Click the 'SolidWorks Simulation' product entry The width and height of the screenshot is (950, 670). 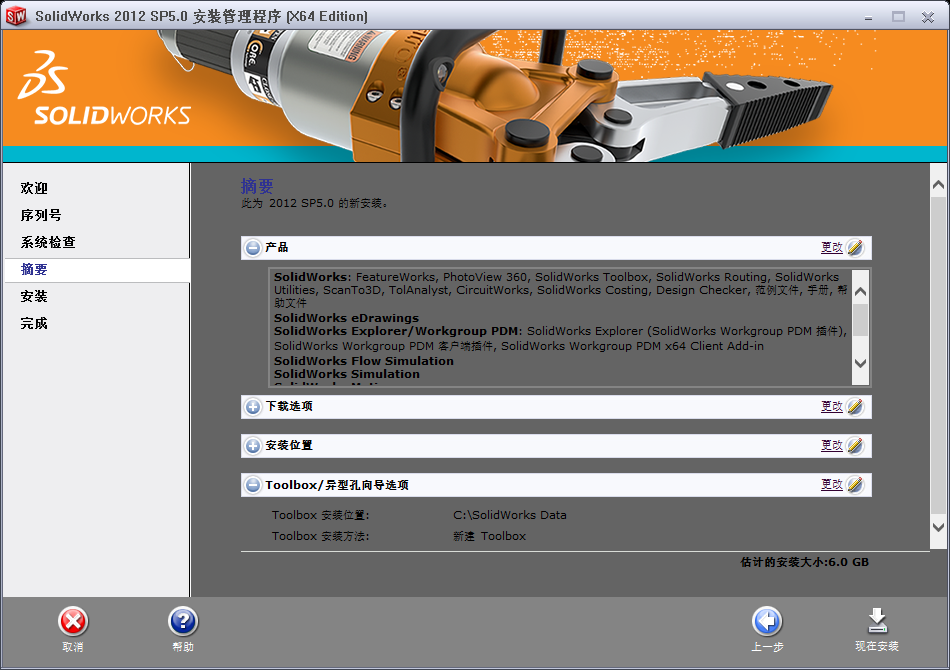click(347, 374)
